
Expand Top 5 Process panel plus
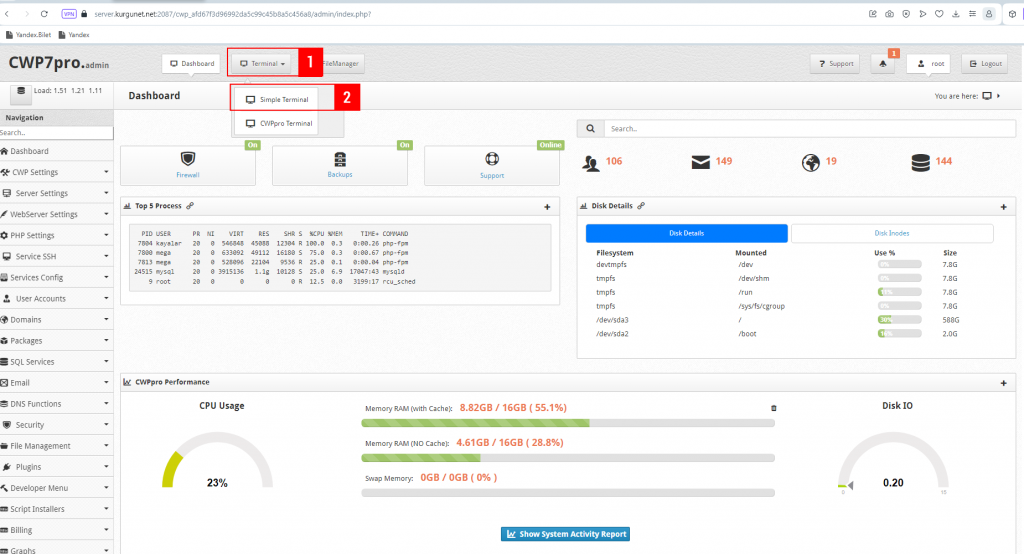click(x=547, y=207)
